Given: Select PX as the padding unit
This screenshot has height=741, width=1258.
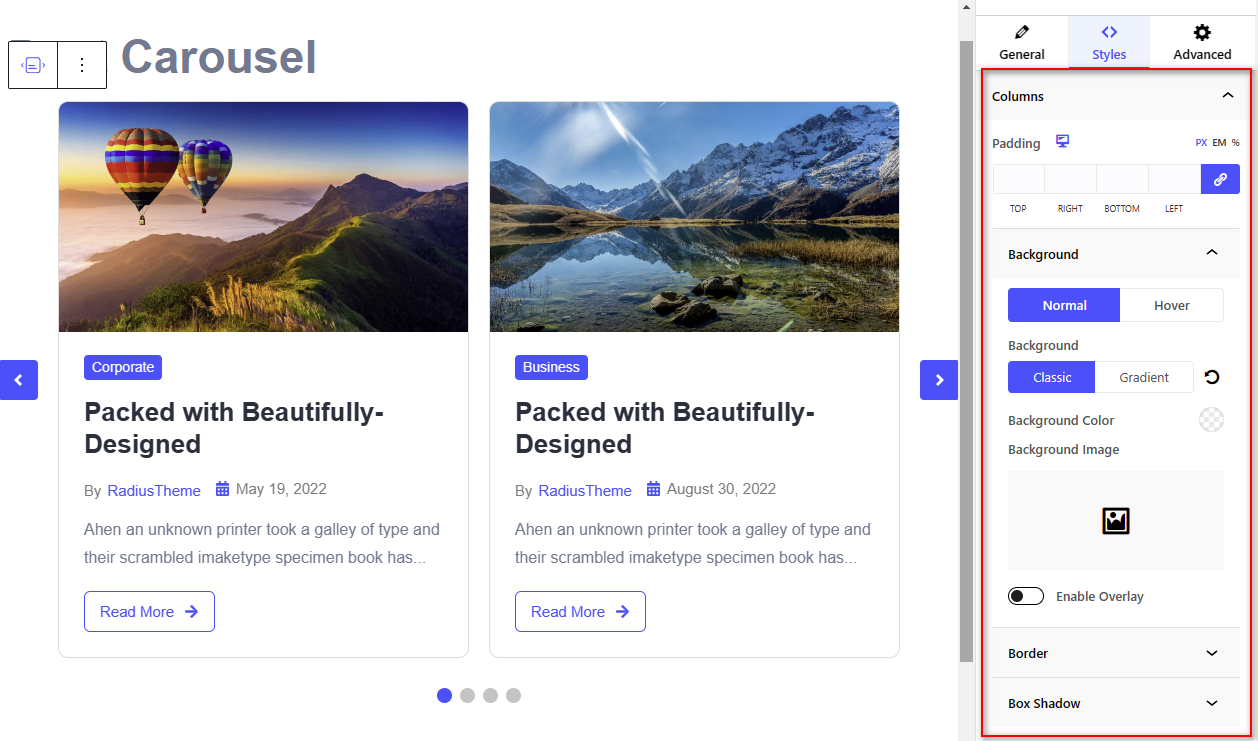Looking at the screenshot, I should pos(1201,143).
